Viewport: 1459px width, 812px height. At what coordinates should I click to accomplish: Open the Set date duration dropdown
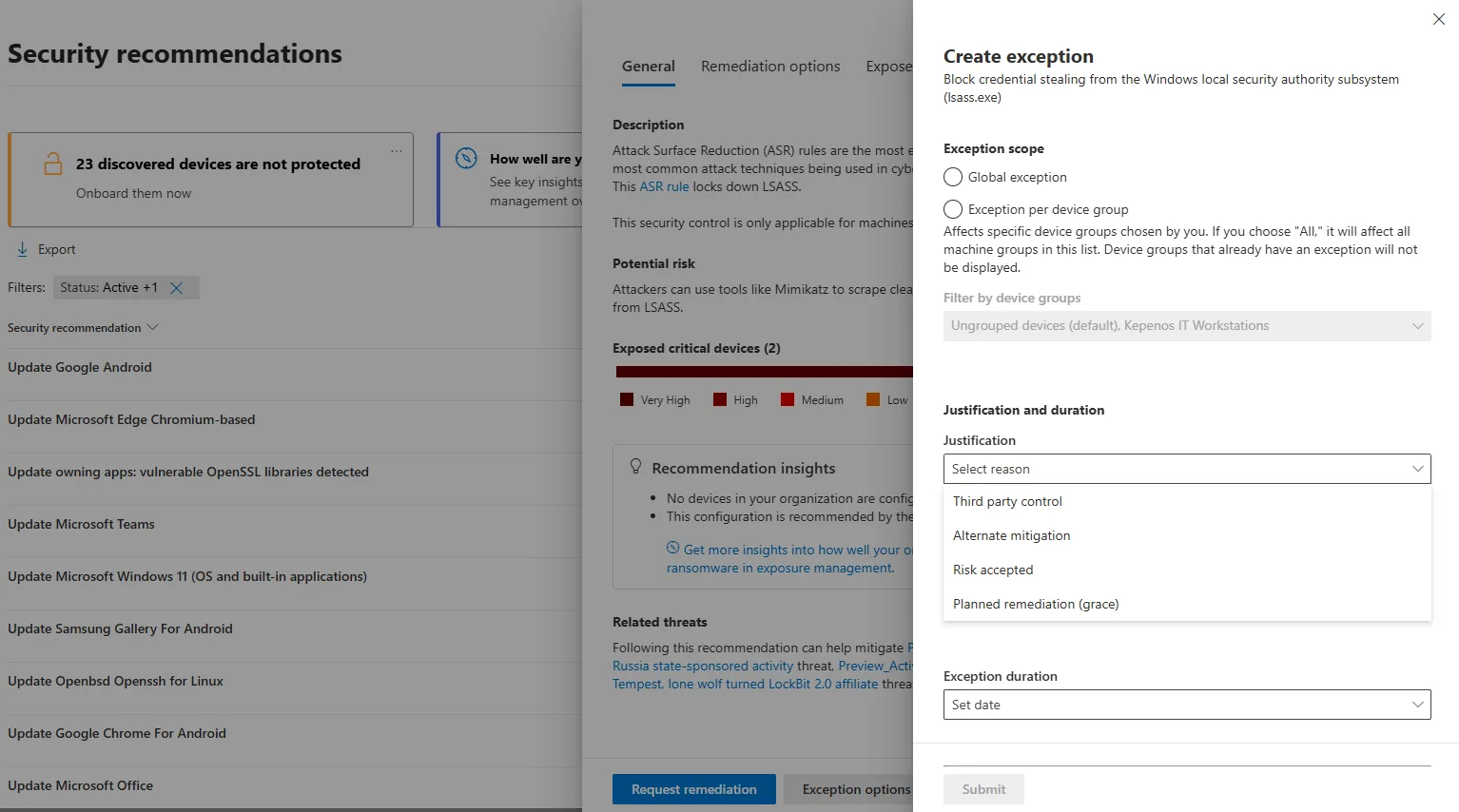coord(1187,705)
